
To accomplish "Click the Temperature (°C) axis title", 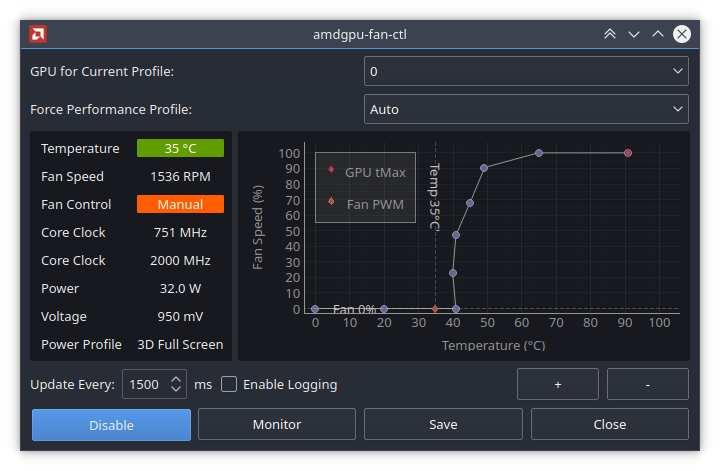I will [x=494, y=345].
